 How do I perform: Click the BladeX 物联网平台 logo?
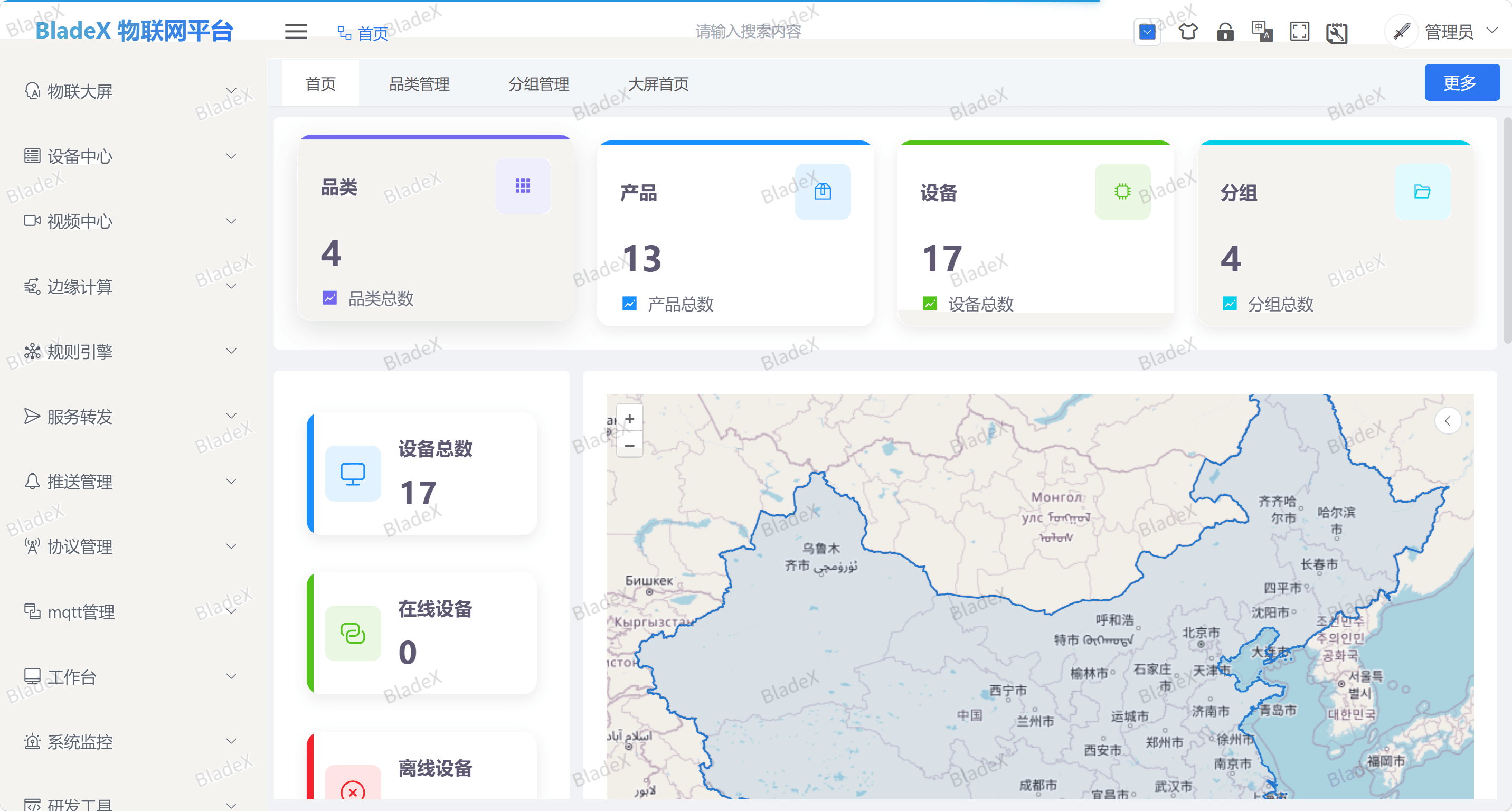[135, 31]
